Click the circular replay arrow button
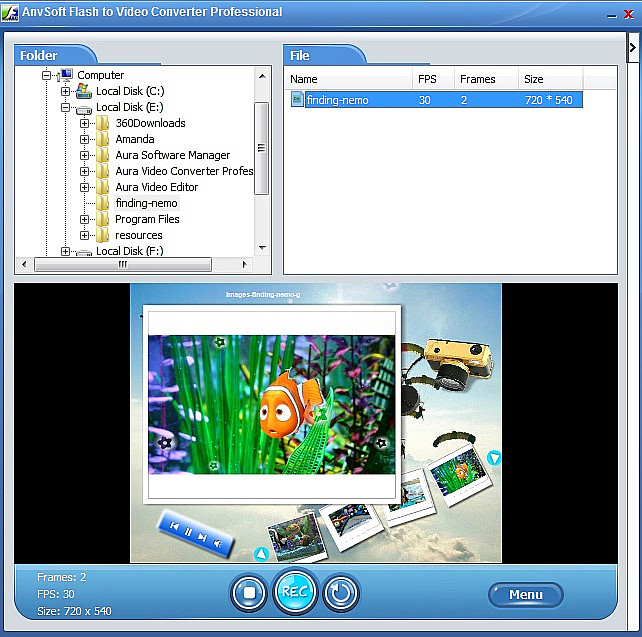 (x=341, y=592)
